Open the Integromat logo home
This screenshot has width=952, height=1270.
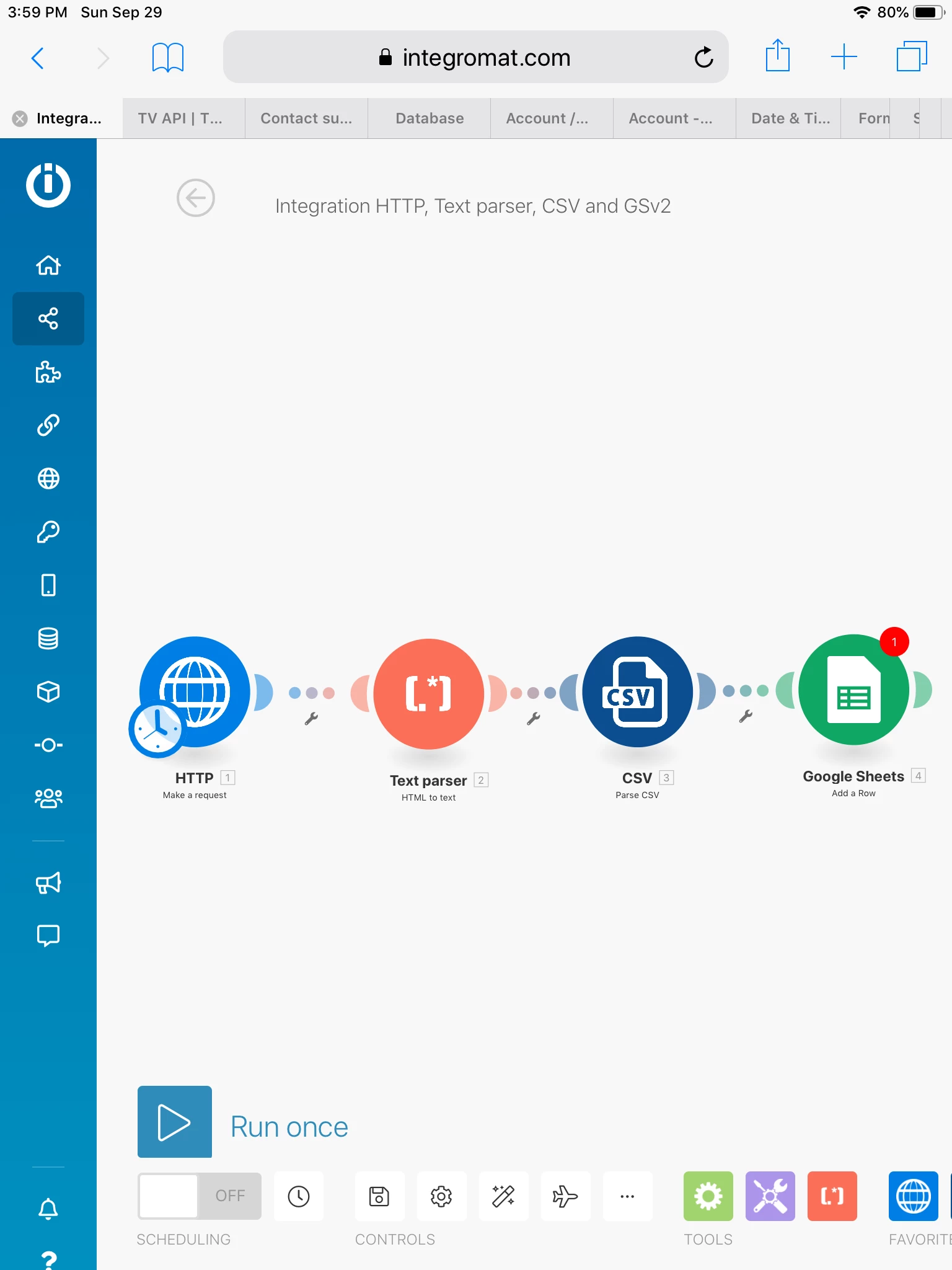click(48, 185)
